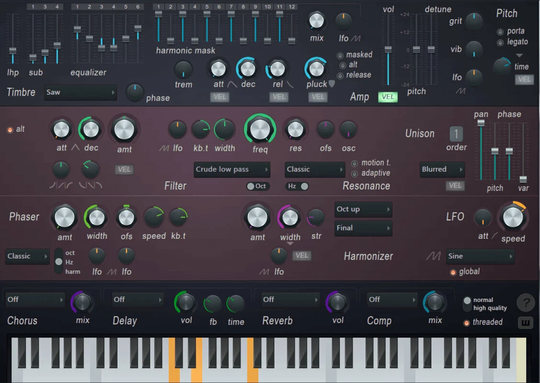Click the grit knob in Pitch section

(474, 21)
